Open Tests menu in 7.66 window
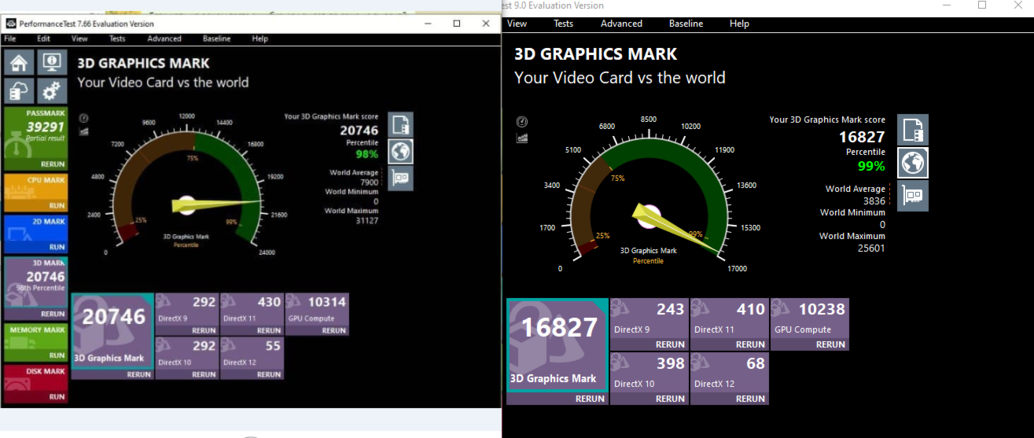The width and height of the screenshot is (1034, 438). coord(117,39)
